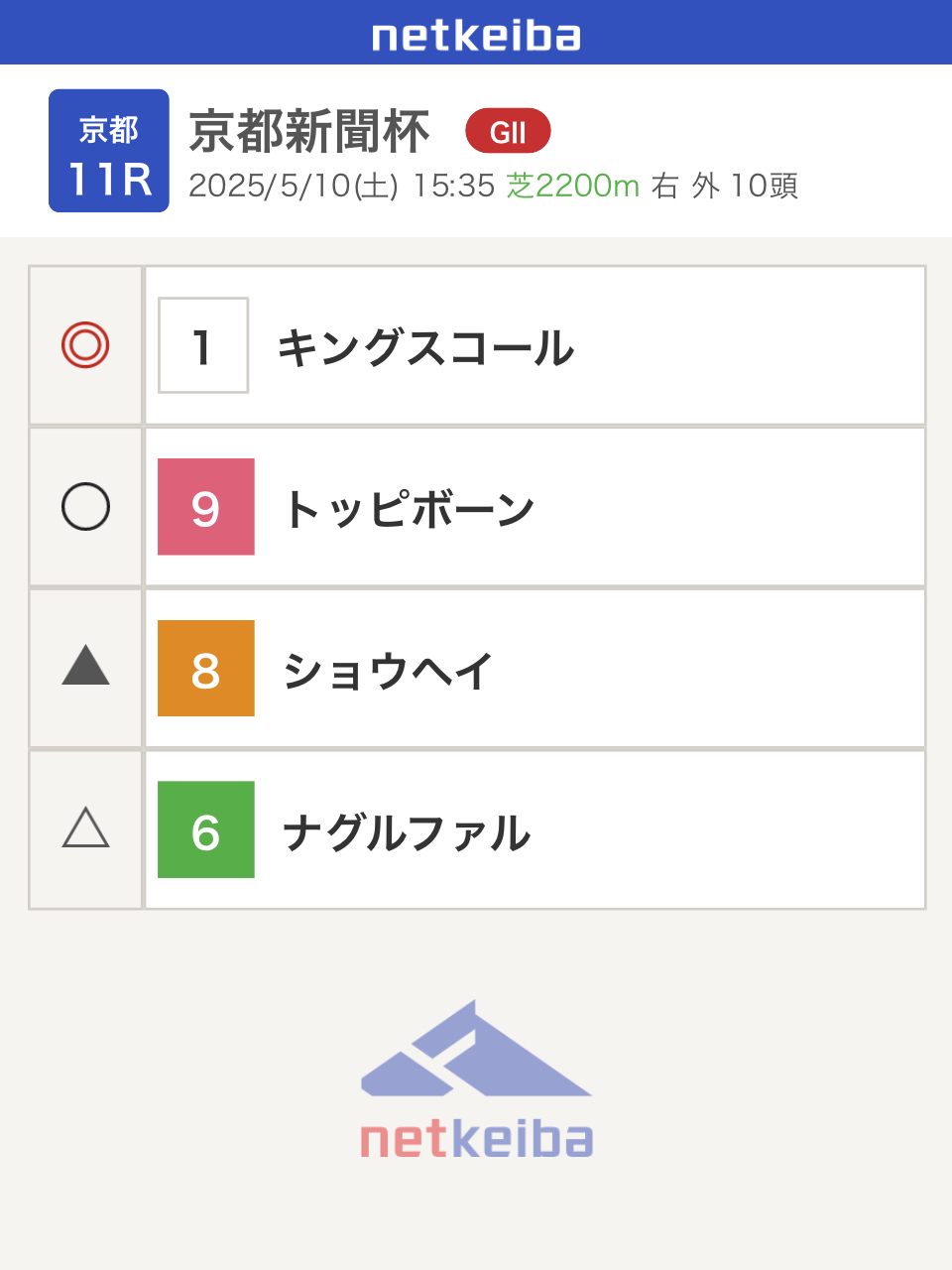
Task: Click the netkeiba watermark logo graphic
Action: 476,1049
